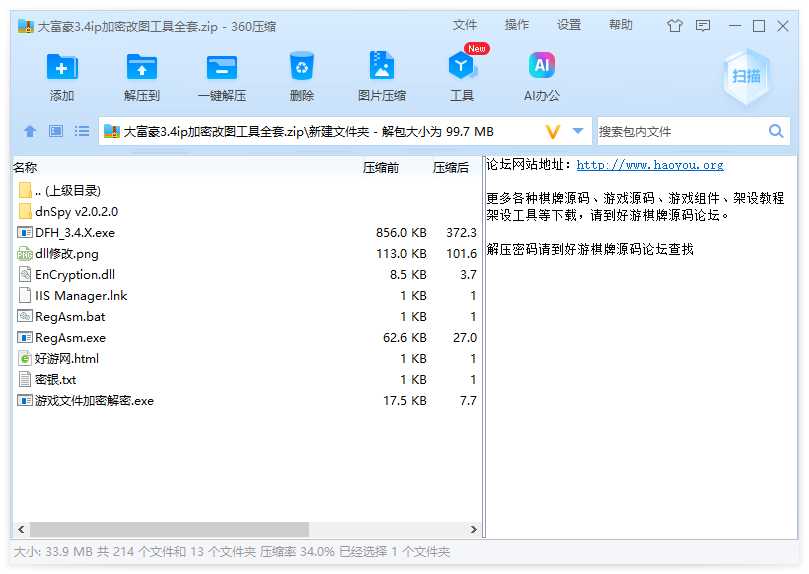Click in the 搜索包内文件 search field
Image resolution: width=809 pixels, height=574 pixels.
[x=681, y=132]
